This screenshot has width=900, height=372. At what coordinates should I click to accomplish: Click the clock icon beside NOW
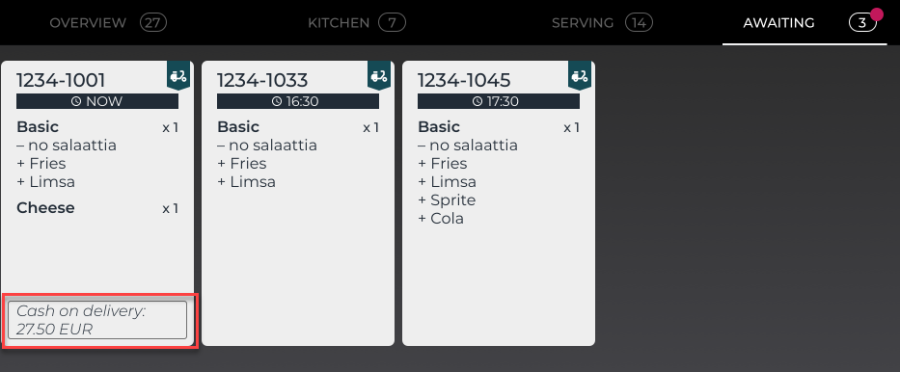[76, 102]
